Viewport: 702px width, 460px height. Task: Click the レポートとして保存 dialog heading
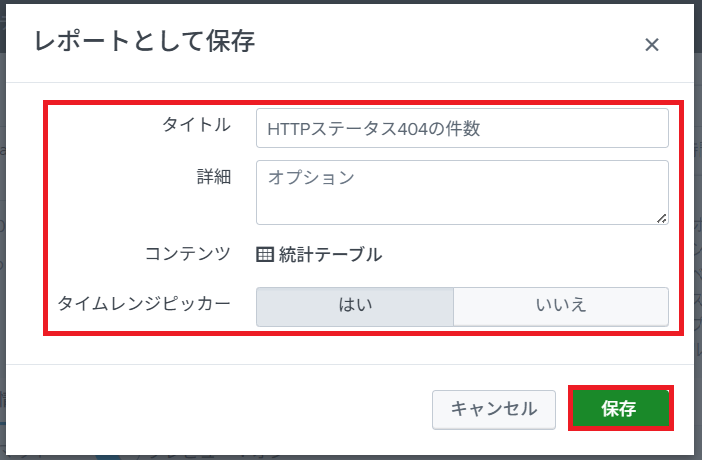[145, 42]
